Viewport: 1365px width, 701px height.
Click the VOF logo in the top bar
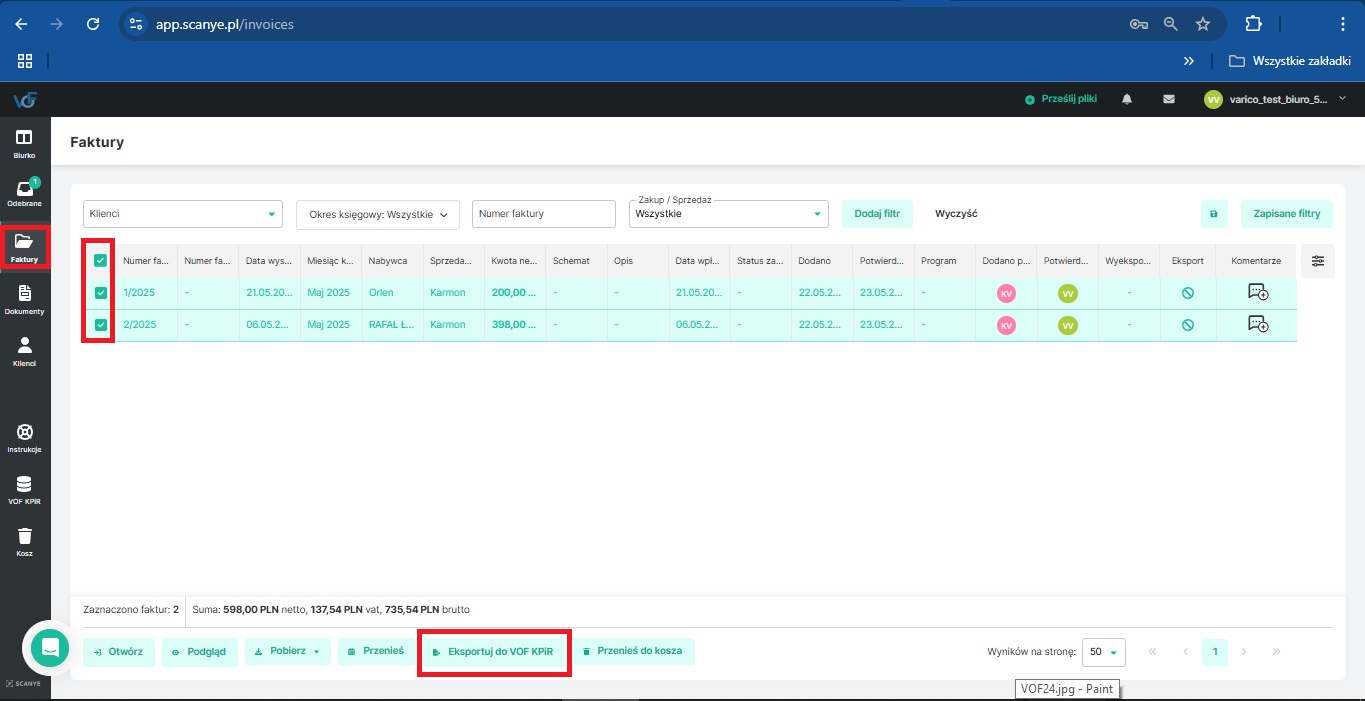coord(25,99)
